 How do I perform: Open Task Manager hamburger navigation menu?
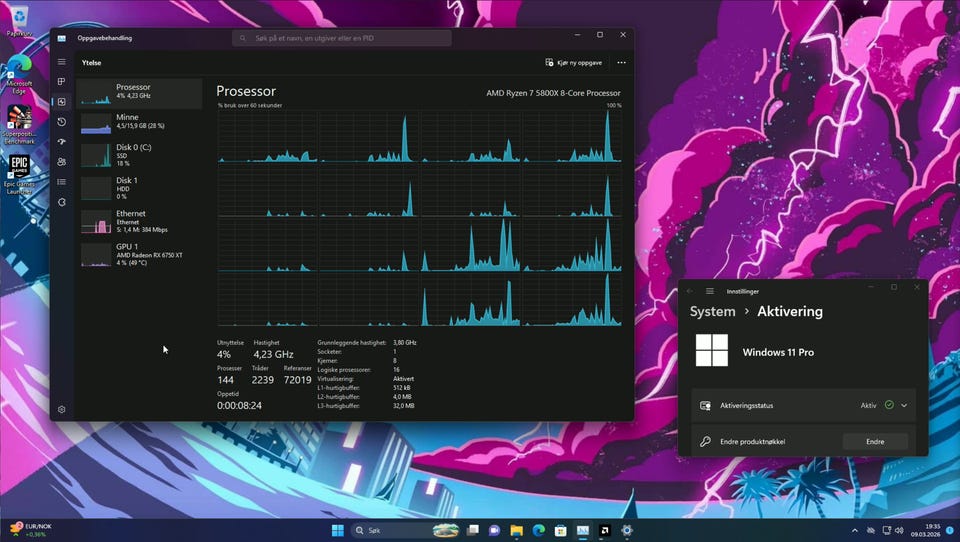tap(61, 62)
